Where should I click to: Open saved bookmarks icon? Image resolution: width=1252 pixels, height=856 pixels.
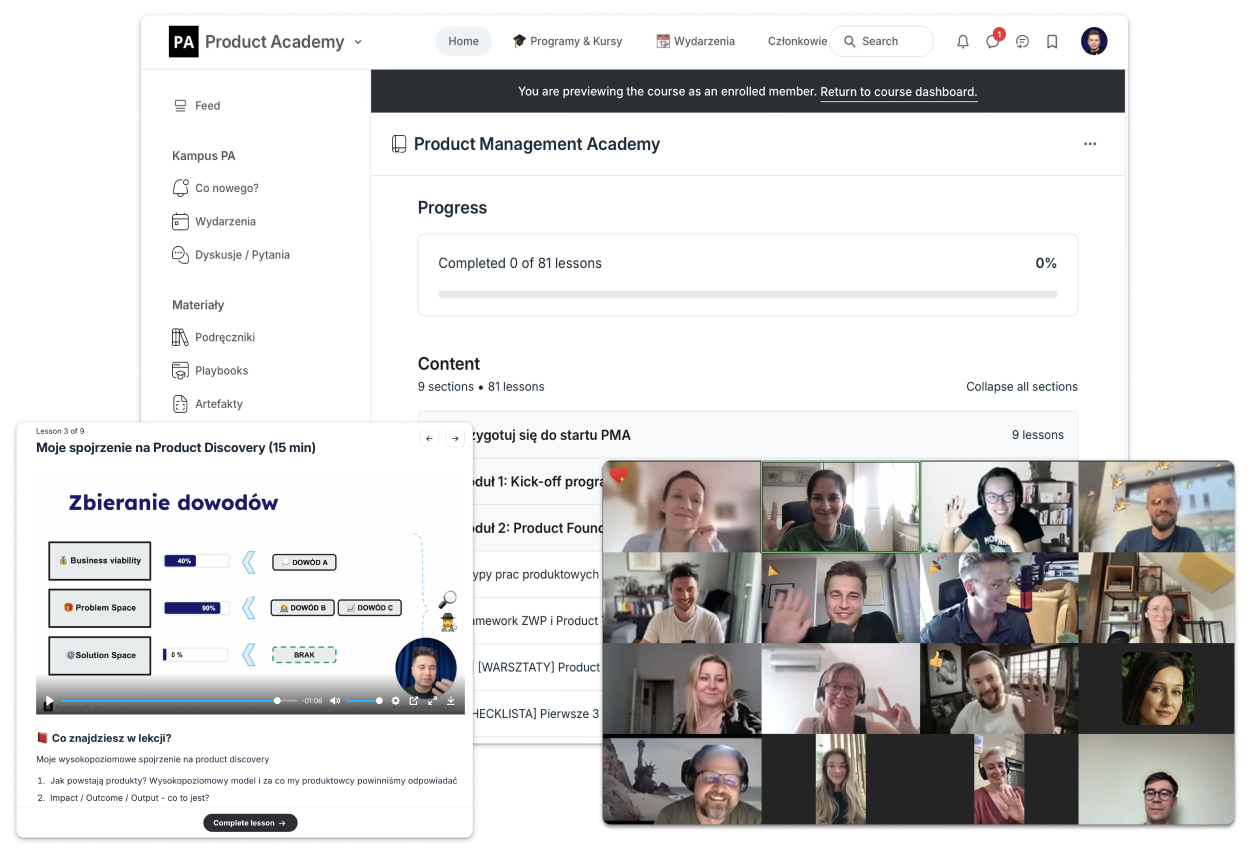[x=1052, y=42]
